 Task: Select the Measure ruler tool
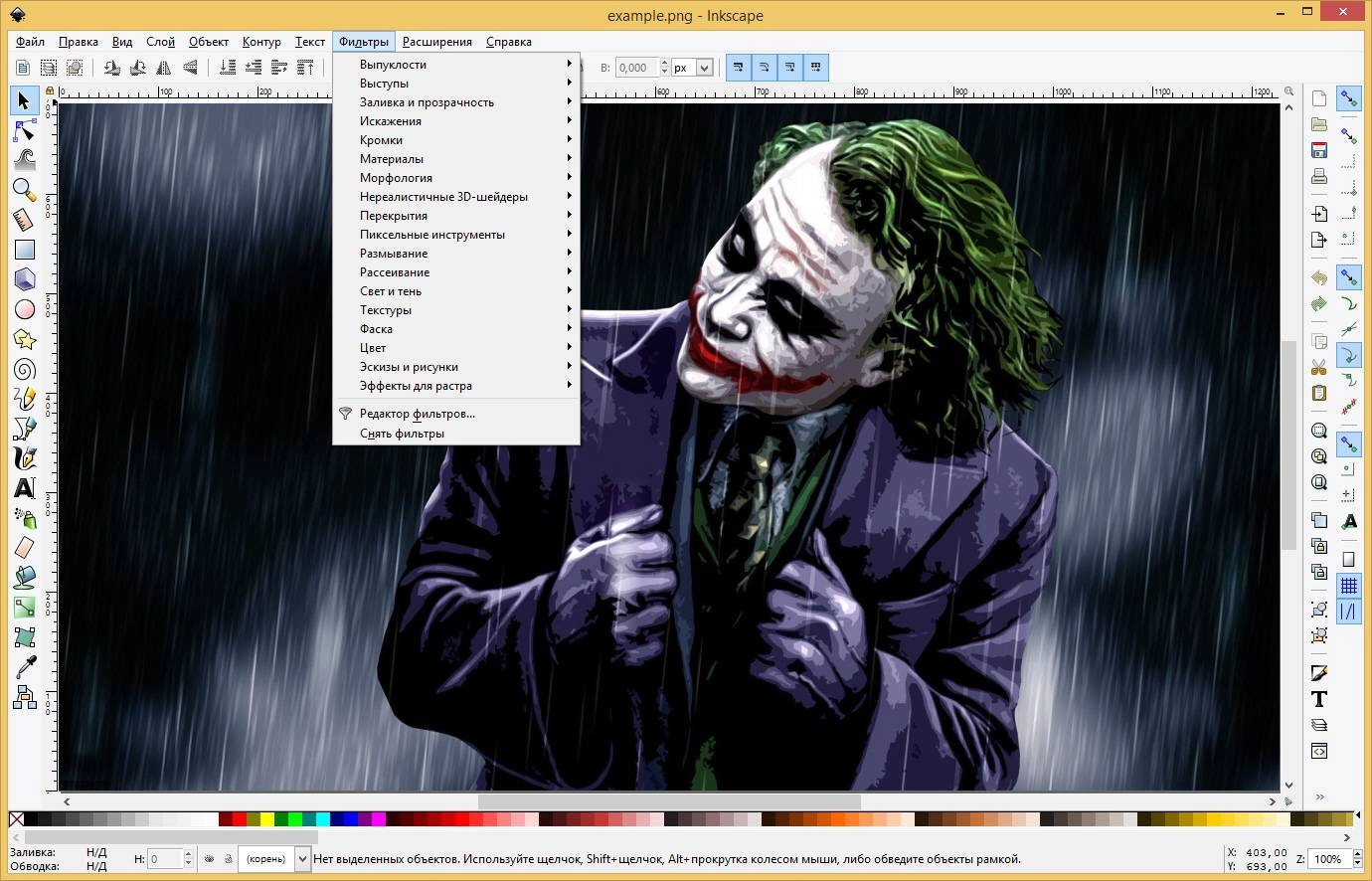24,220
